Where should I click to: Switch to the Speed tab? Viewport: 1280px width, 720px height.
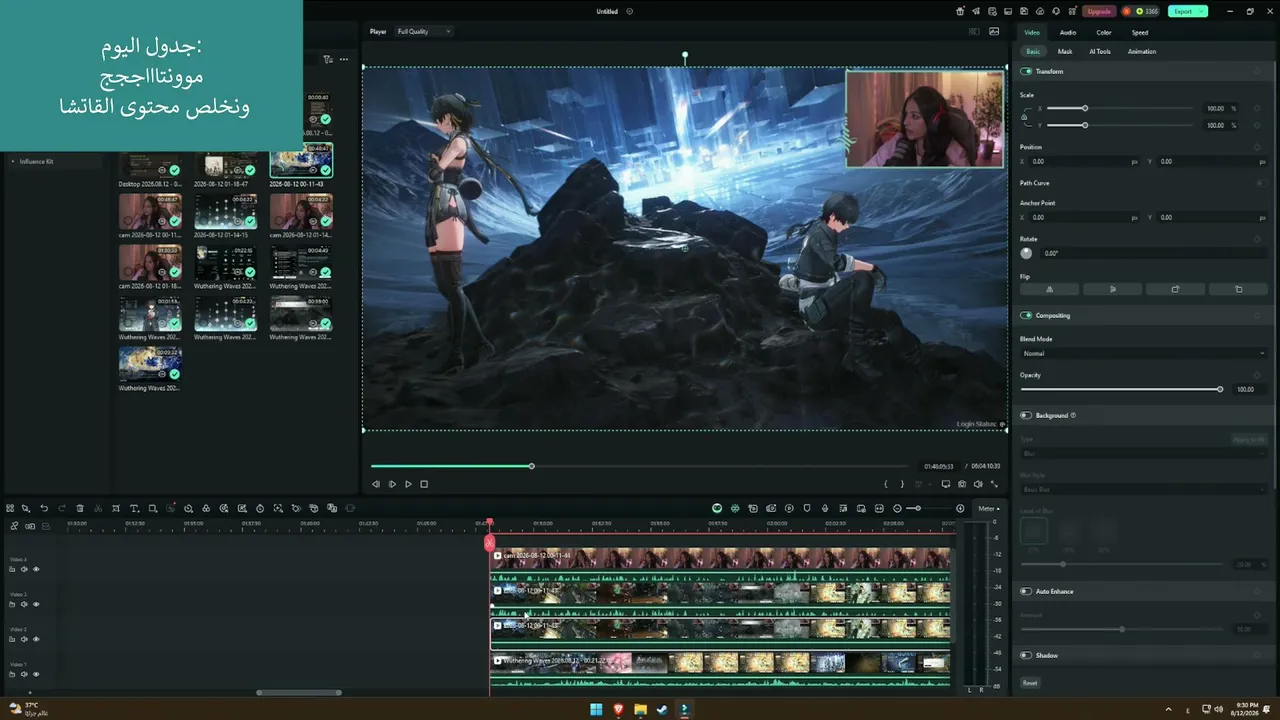tap(1140, 32)
